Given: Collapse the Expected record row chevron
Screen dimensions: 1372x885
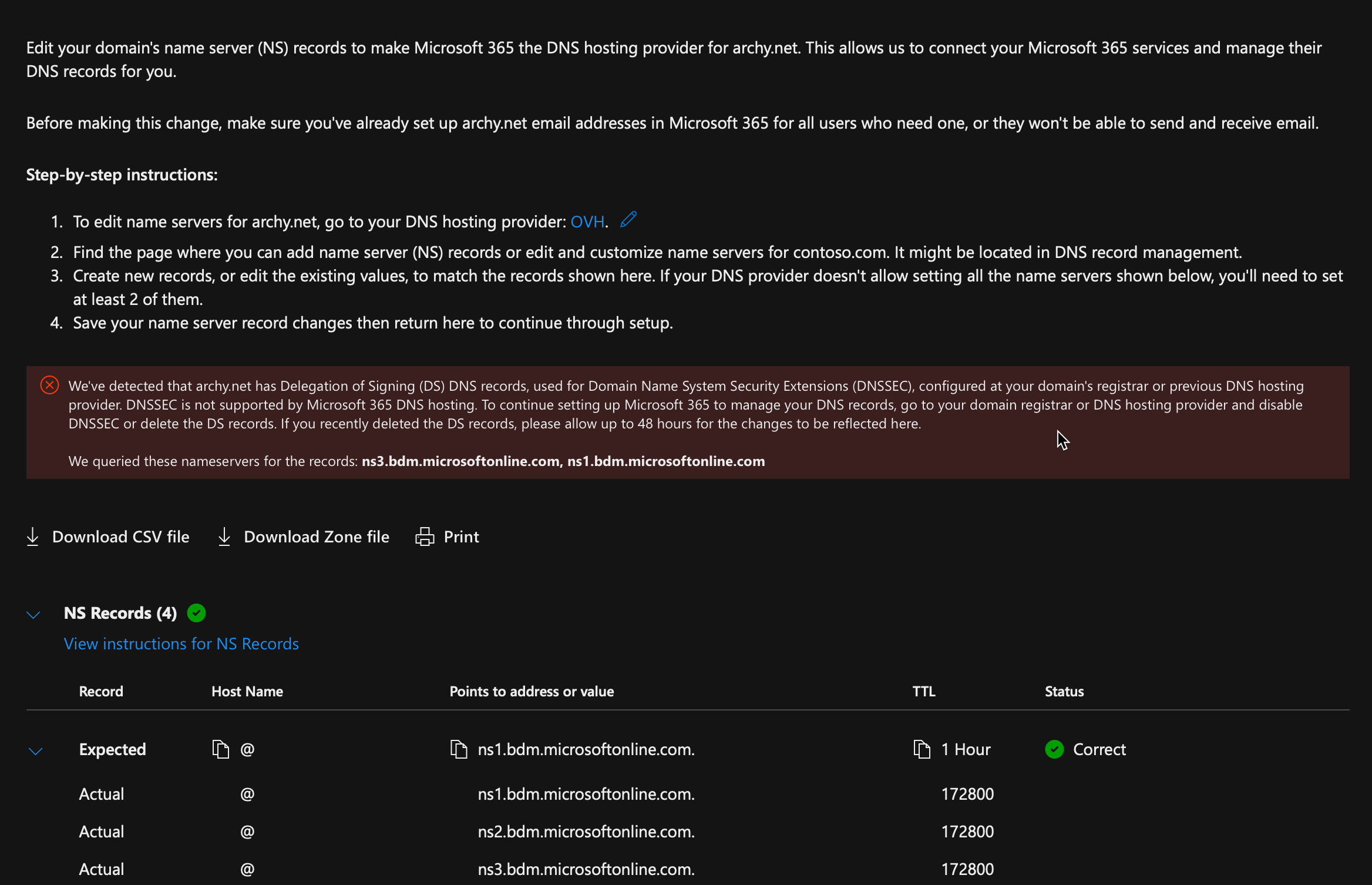Looking at the screenshot, I should click(36, 751).
